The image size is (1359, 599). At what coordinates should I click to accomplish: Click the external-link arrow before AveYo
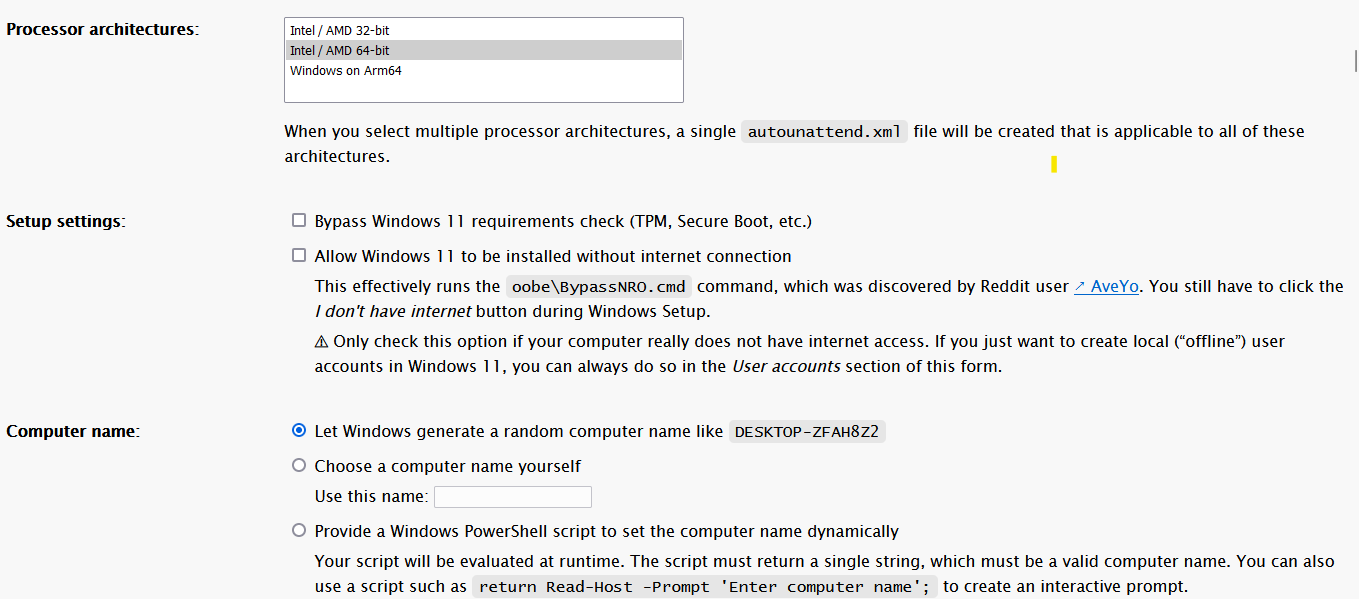coord(1080,286)
